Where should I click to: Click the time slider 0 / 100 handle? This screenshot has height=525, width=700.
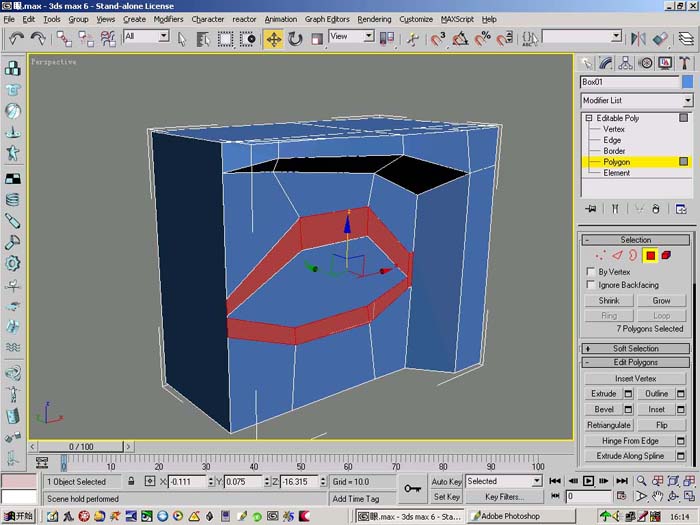tap(81, 447)
